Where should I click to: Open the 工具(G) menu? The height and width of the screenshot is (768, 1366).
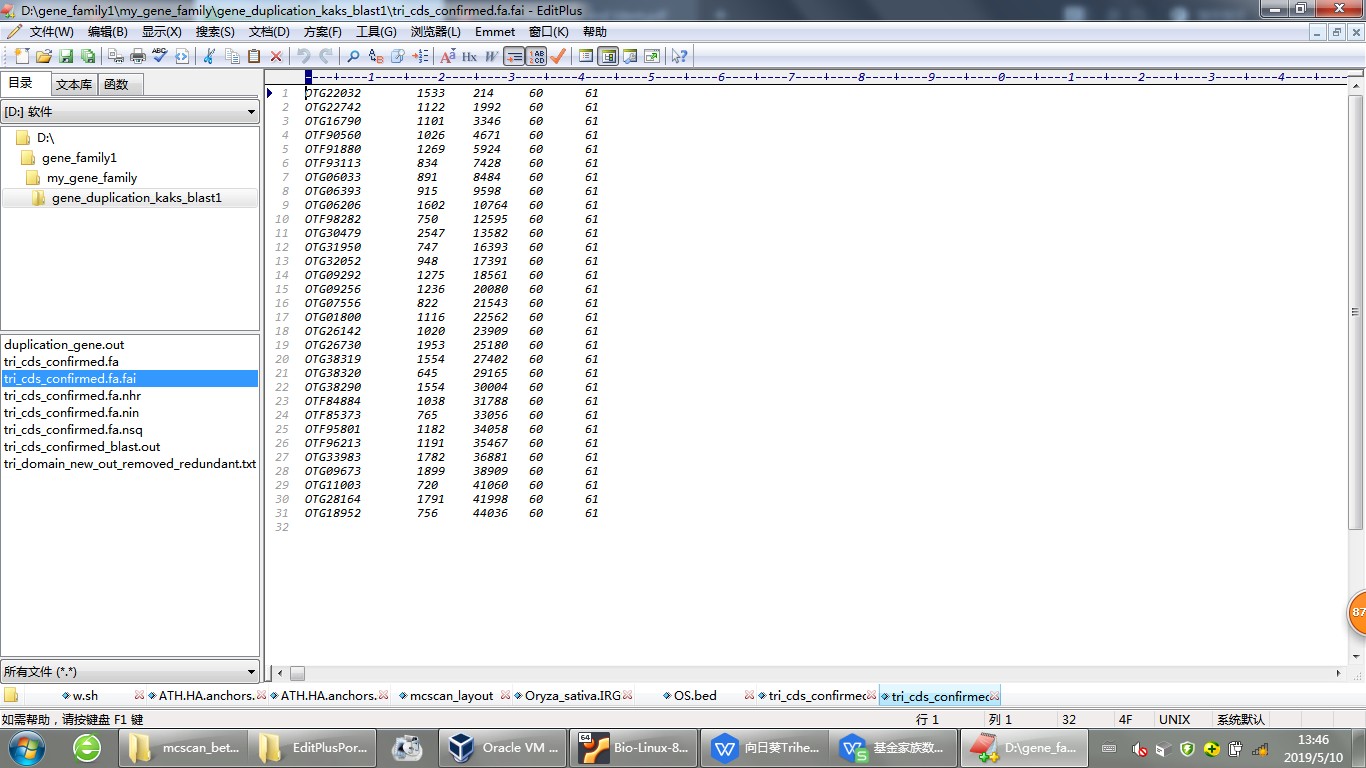(x=376, y=32)
